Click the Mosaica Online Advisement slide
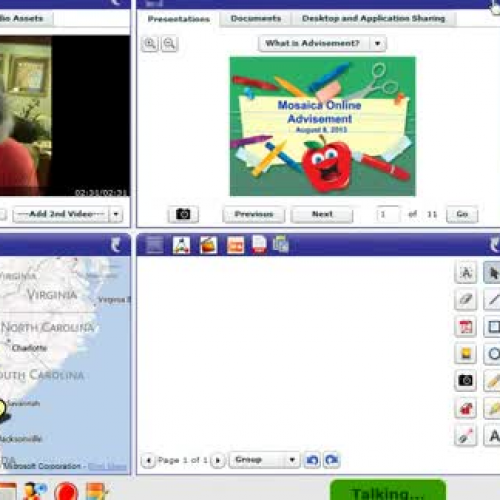This screenshot has width=500, height=500. point(322,126)
